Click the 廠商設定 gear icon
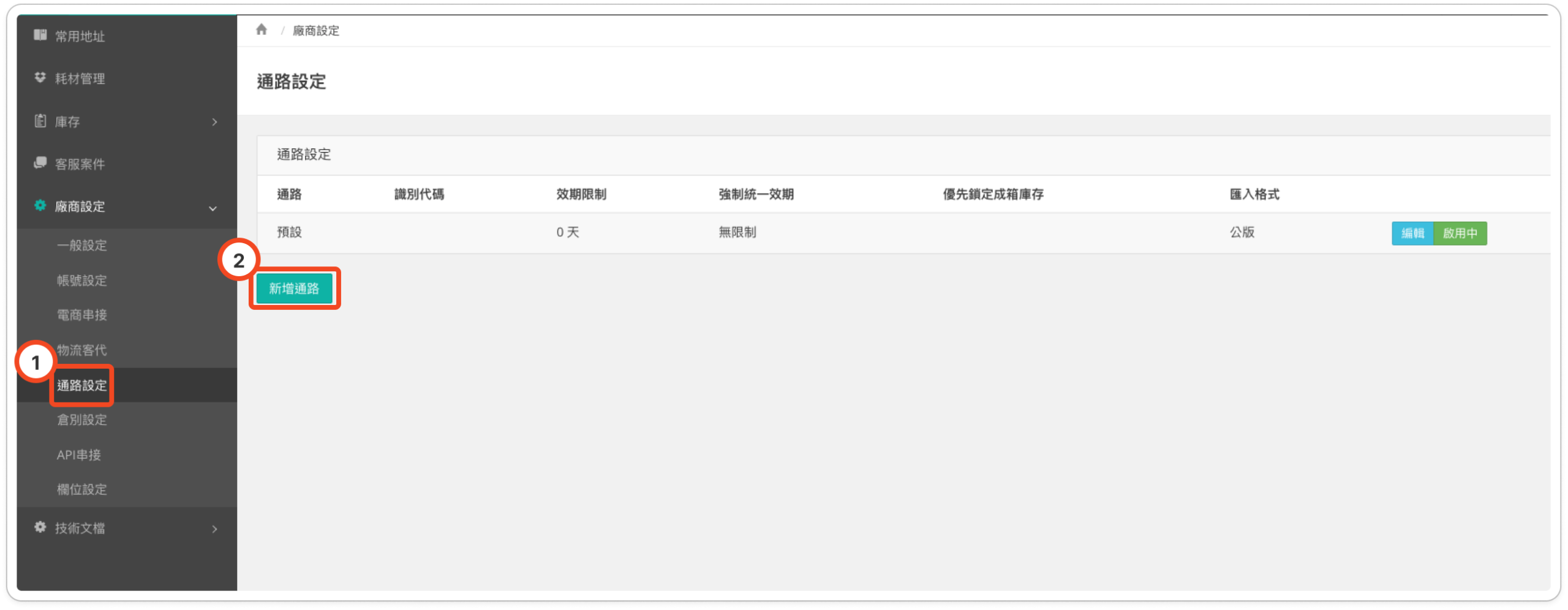This screenshot has width=1568, height=610. pyautogui.click(x=40, y=206)
